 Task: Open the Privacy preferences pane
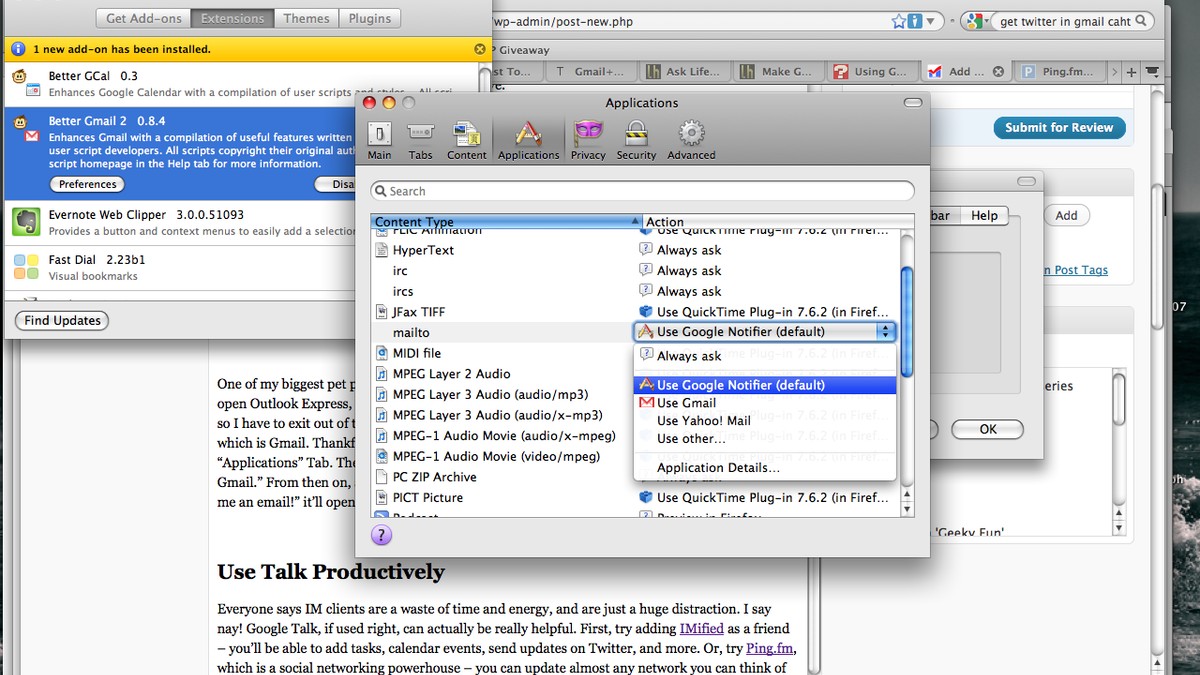[x=588, y=140]
